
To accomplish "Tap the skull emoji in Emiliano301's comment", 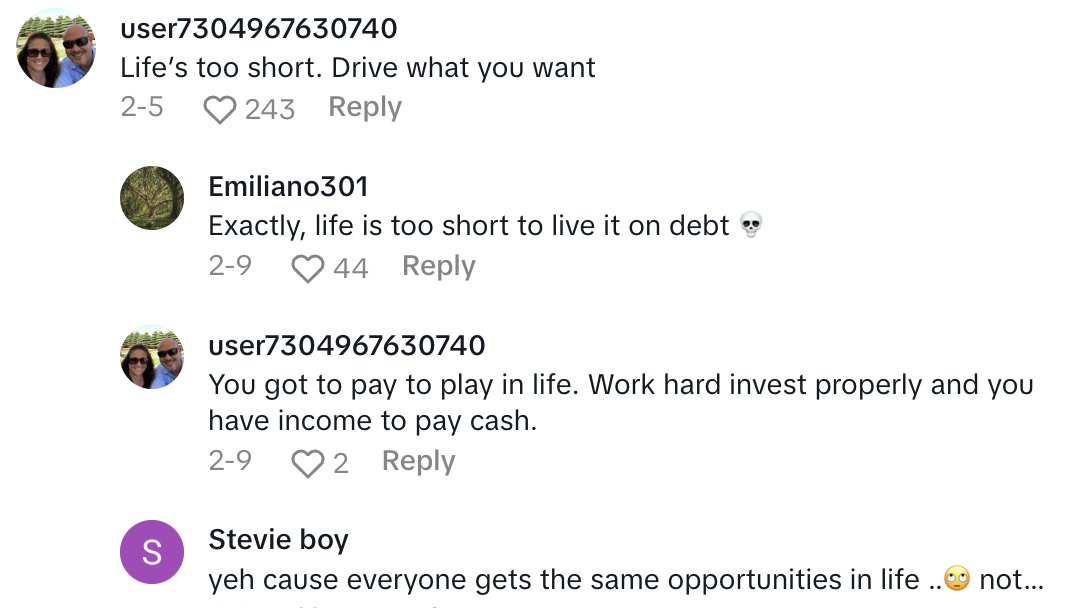I will point(750,226).
